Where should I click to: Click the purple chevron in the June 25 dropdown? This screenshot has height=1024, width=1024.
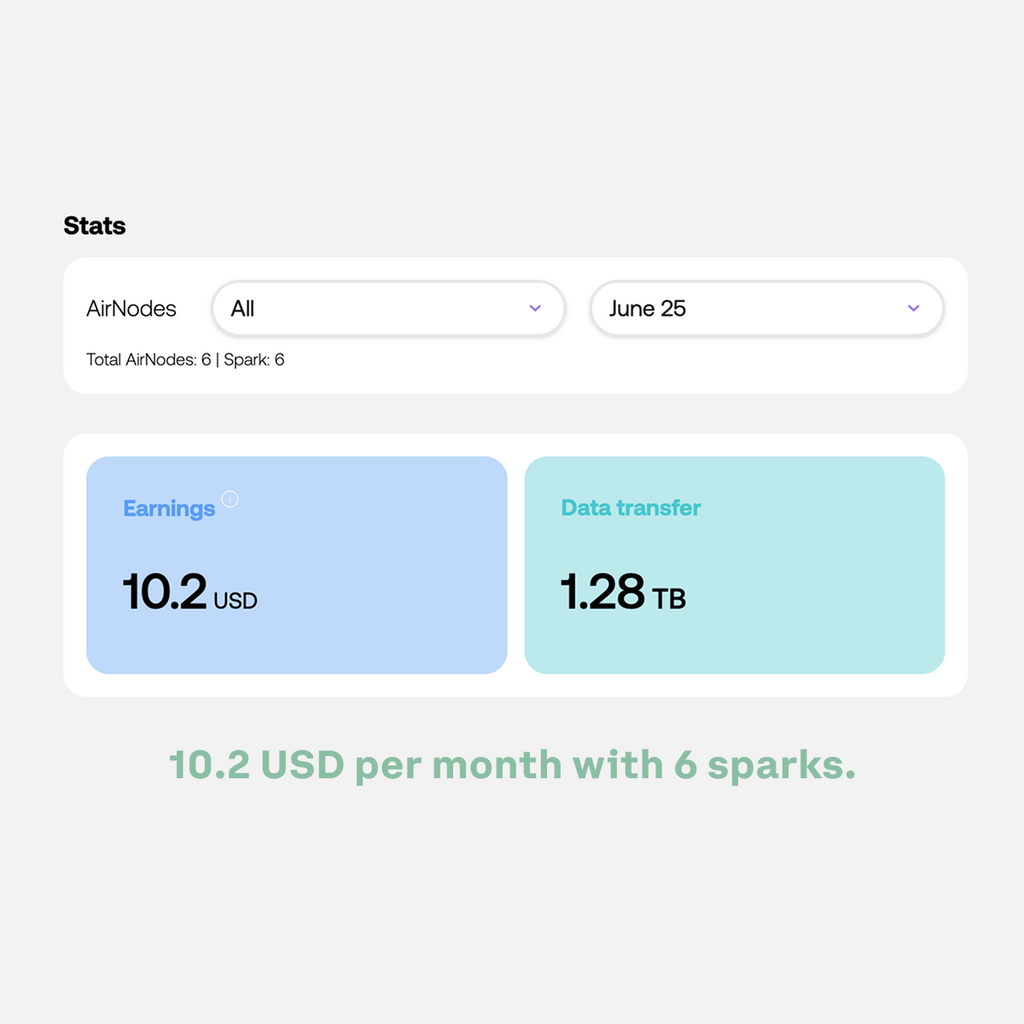click(x=913, y=308)
